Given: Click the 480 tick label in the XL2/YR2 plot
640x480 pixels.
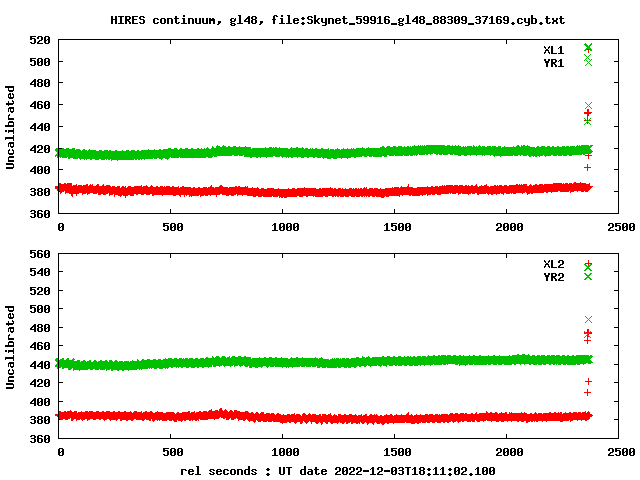Looking at the screenshot, I should click(x=40, y=328).
